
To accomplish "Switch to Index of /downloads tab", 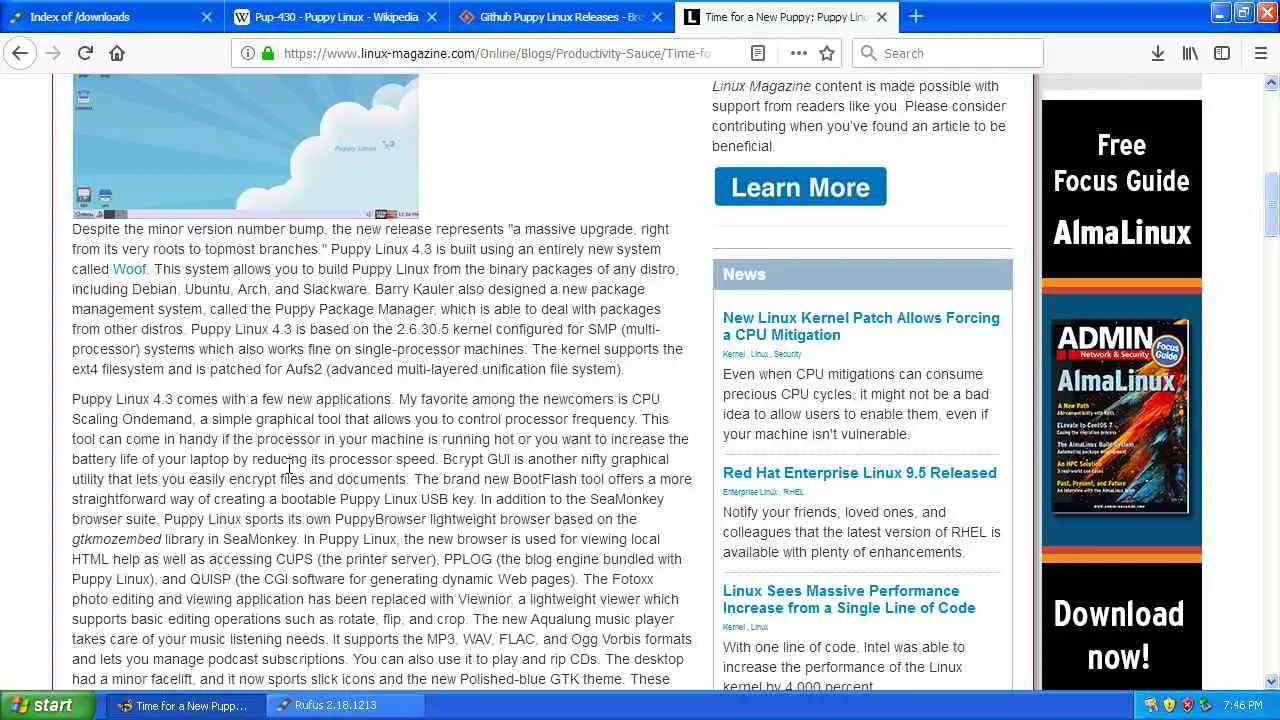I will 111,17.
